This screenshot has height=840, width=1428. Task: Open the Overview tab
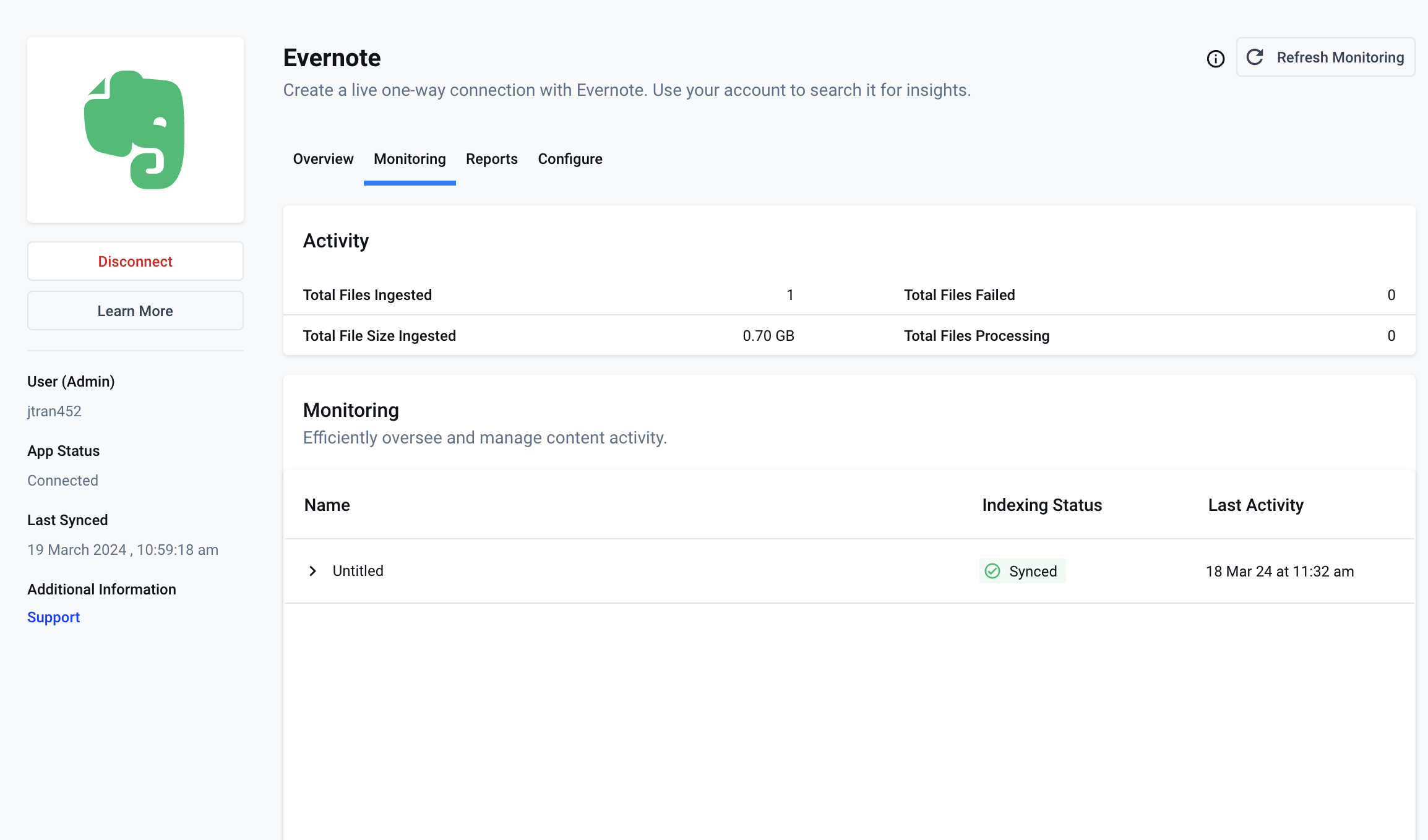tap(323, 159)
